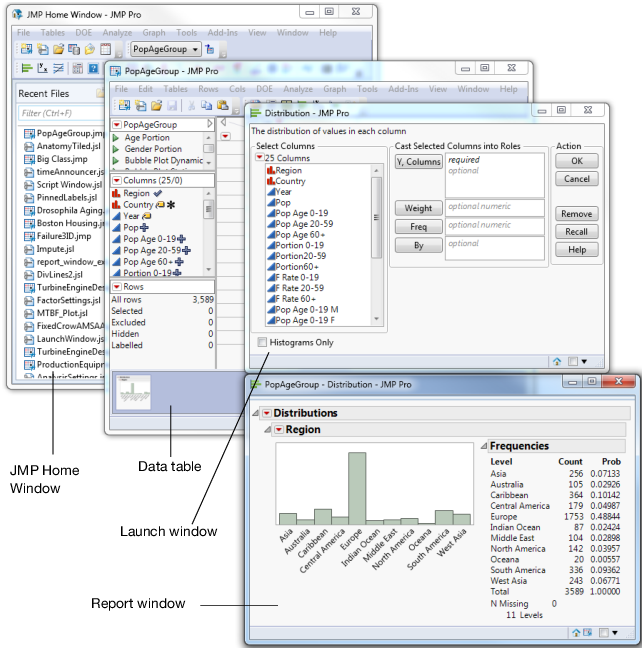
Task: Click Cancel in Distribution launch window
Action: [x=577, y=179]
